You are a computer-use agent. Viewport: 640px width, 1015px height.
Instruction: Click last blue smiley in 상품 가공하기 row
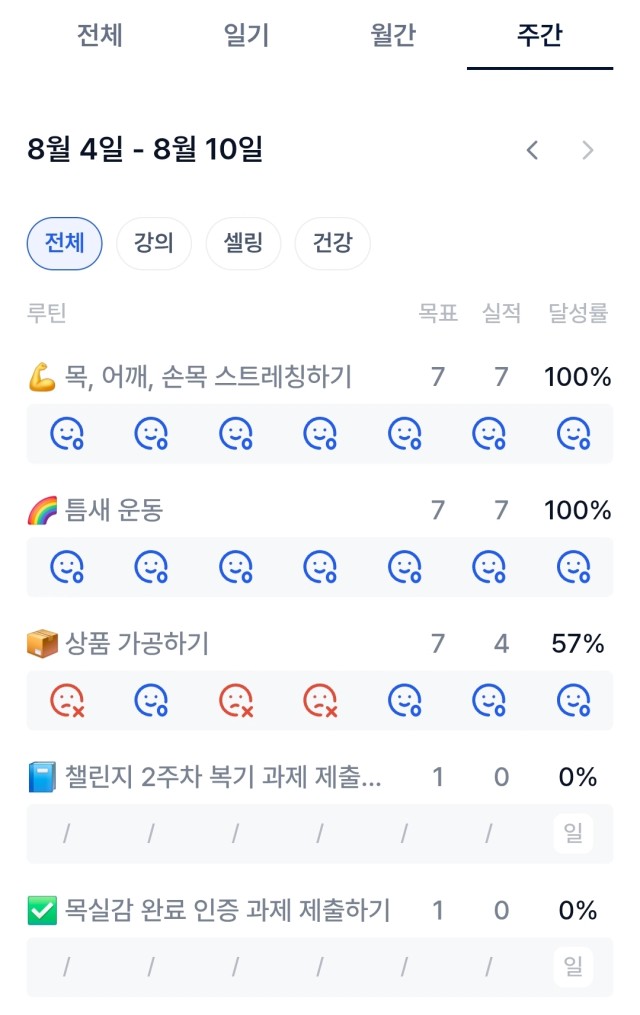(x=574, y=700)
